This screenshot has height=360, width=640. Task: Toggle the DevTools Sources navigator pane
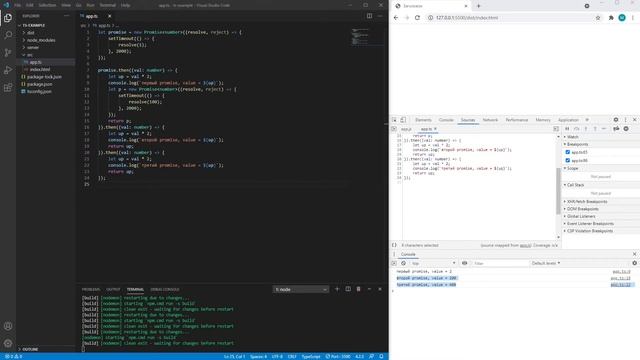[394, 129]
